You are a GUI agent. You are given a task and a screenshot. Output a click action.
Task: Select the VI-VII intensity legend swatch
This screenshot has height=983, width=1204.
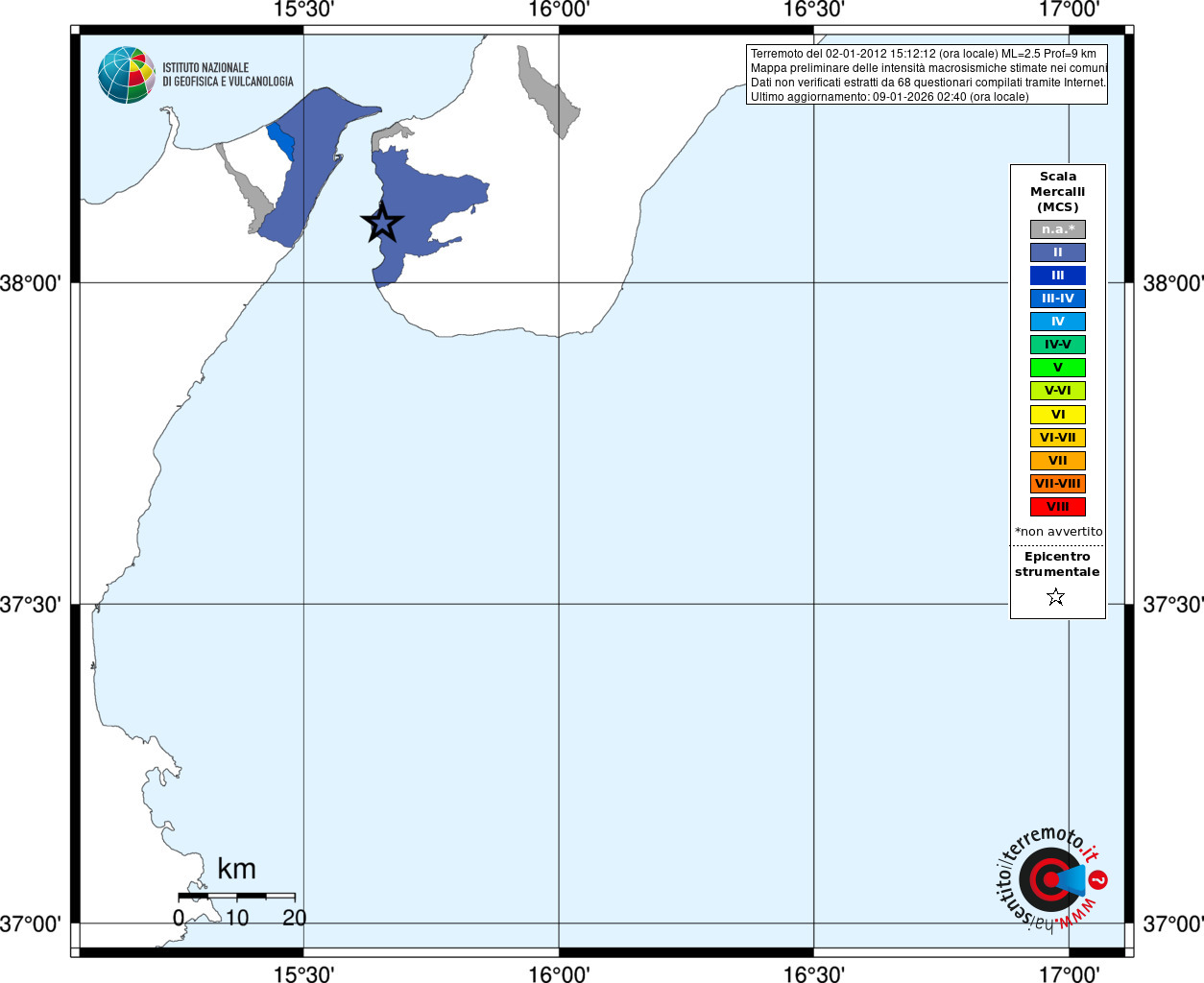1058,438
